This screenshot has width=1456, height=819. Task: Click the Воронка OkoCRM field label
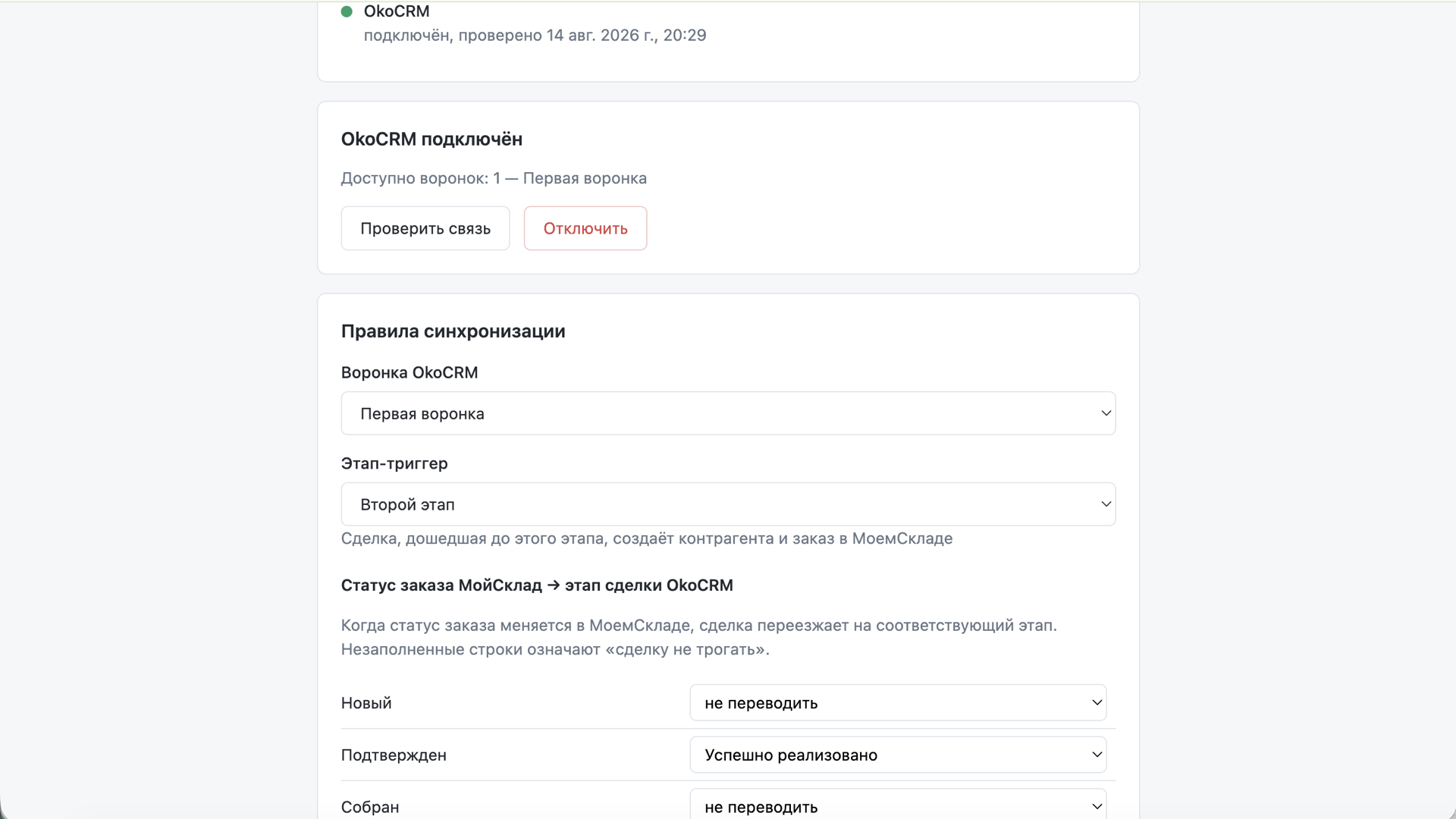[409, 372]
